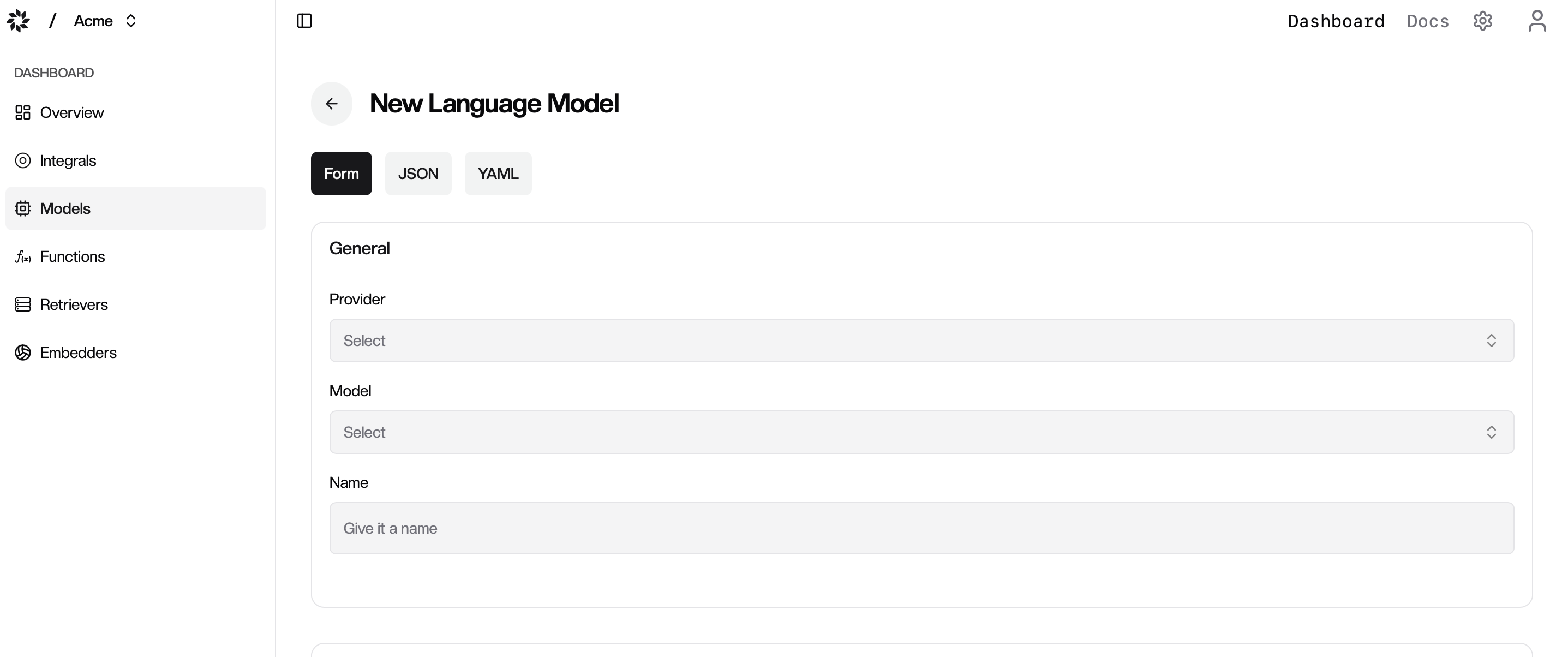Image resolution: width=1568 pixels, height=657 pixels.
Task: Click the app logo in top-left corner
Action: pos(18,21)
